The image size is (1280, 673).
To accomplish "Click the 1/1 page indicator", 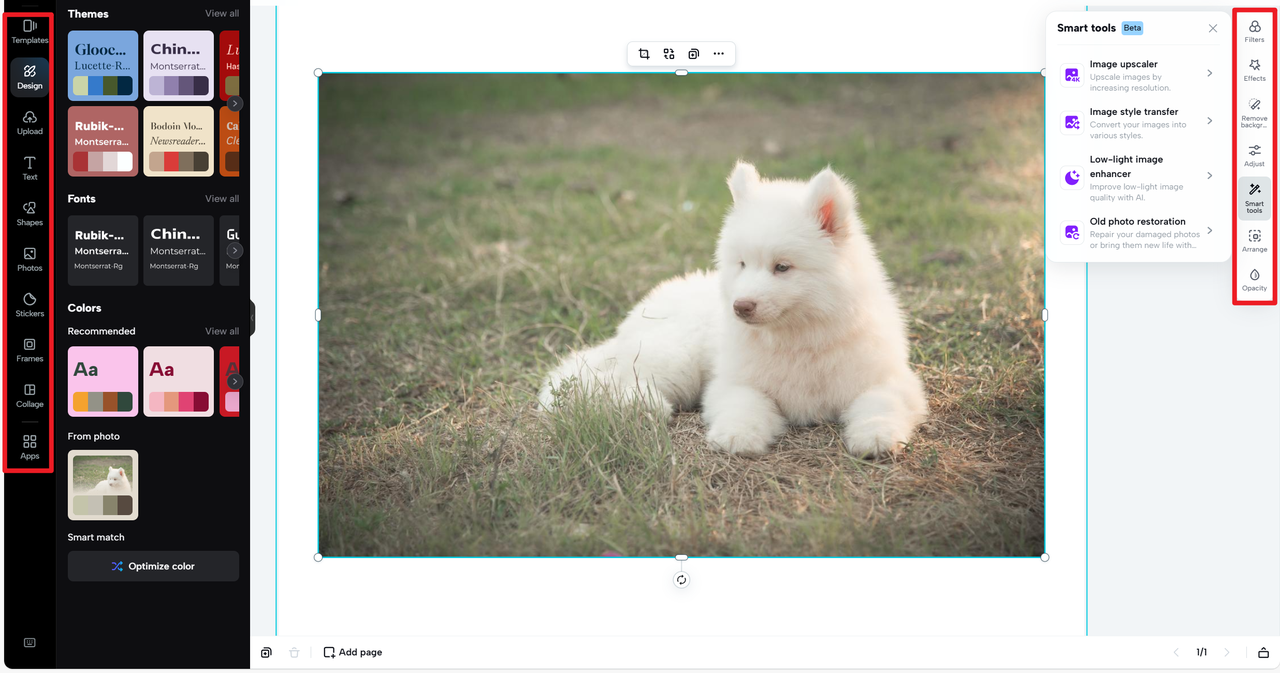I will pos(1202,652).
